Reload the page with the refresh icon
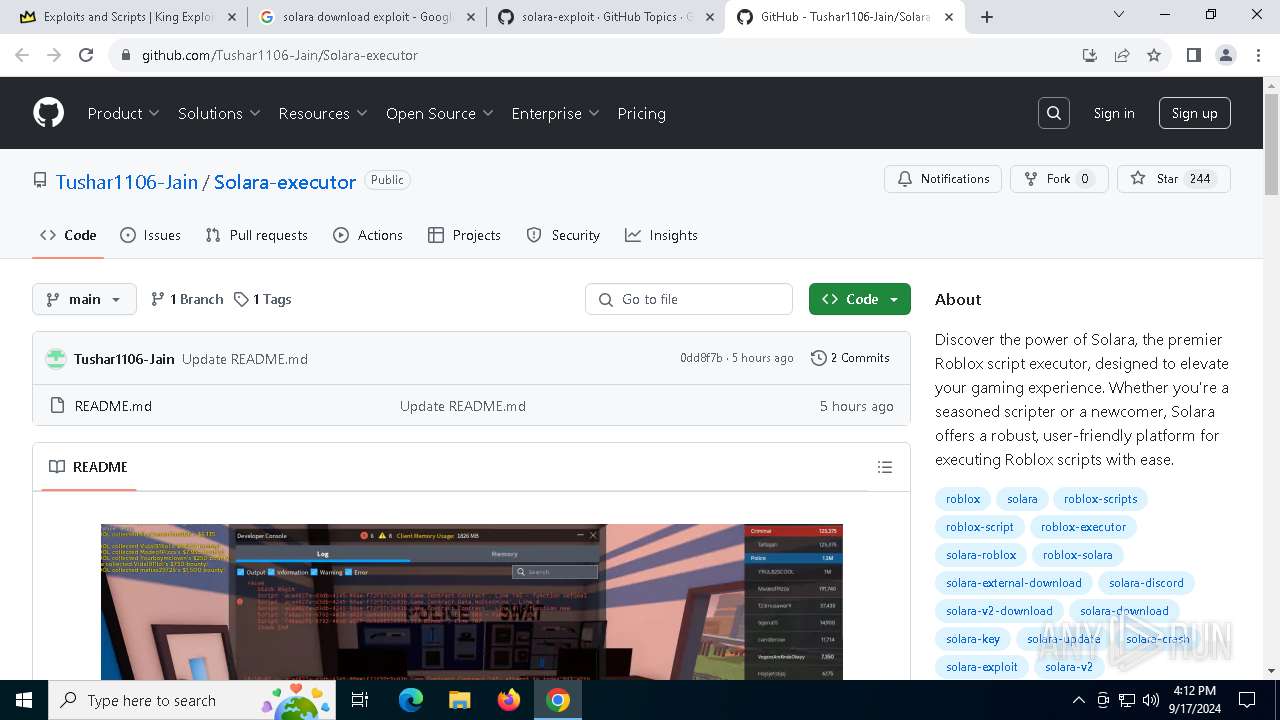The image size is (1280, 720). coord(86,55)
